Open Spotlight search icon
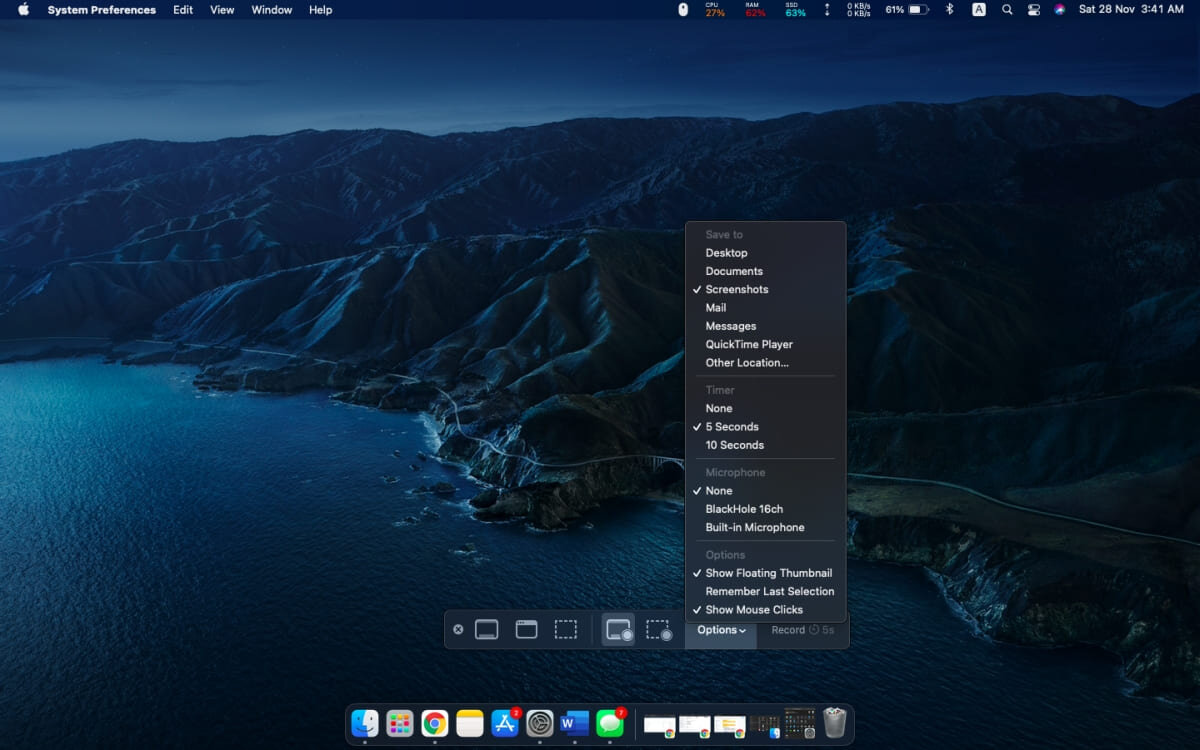1200x750 pixels. [1007, 10]
